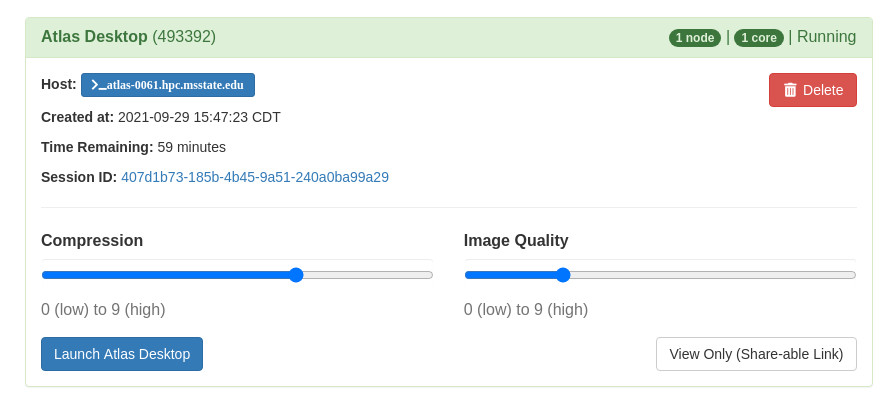
Task: Click the Created at timestamp text
Action: [x=199, y=117]
